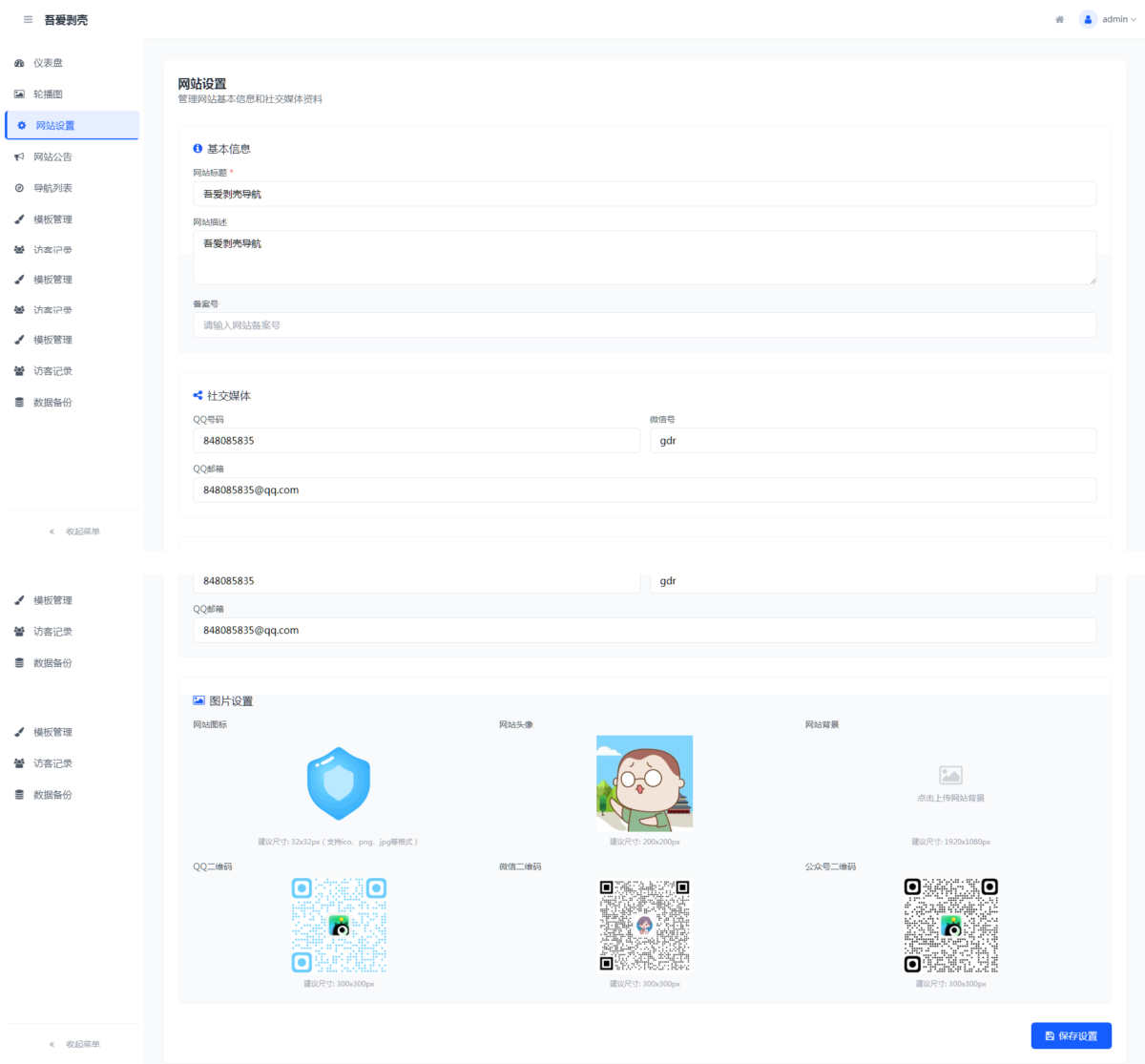Click the 网站头像 label
Viewport: 1145px width, 1064px height.
pyautogui.click(x=516, y=725)
